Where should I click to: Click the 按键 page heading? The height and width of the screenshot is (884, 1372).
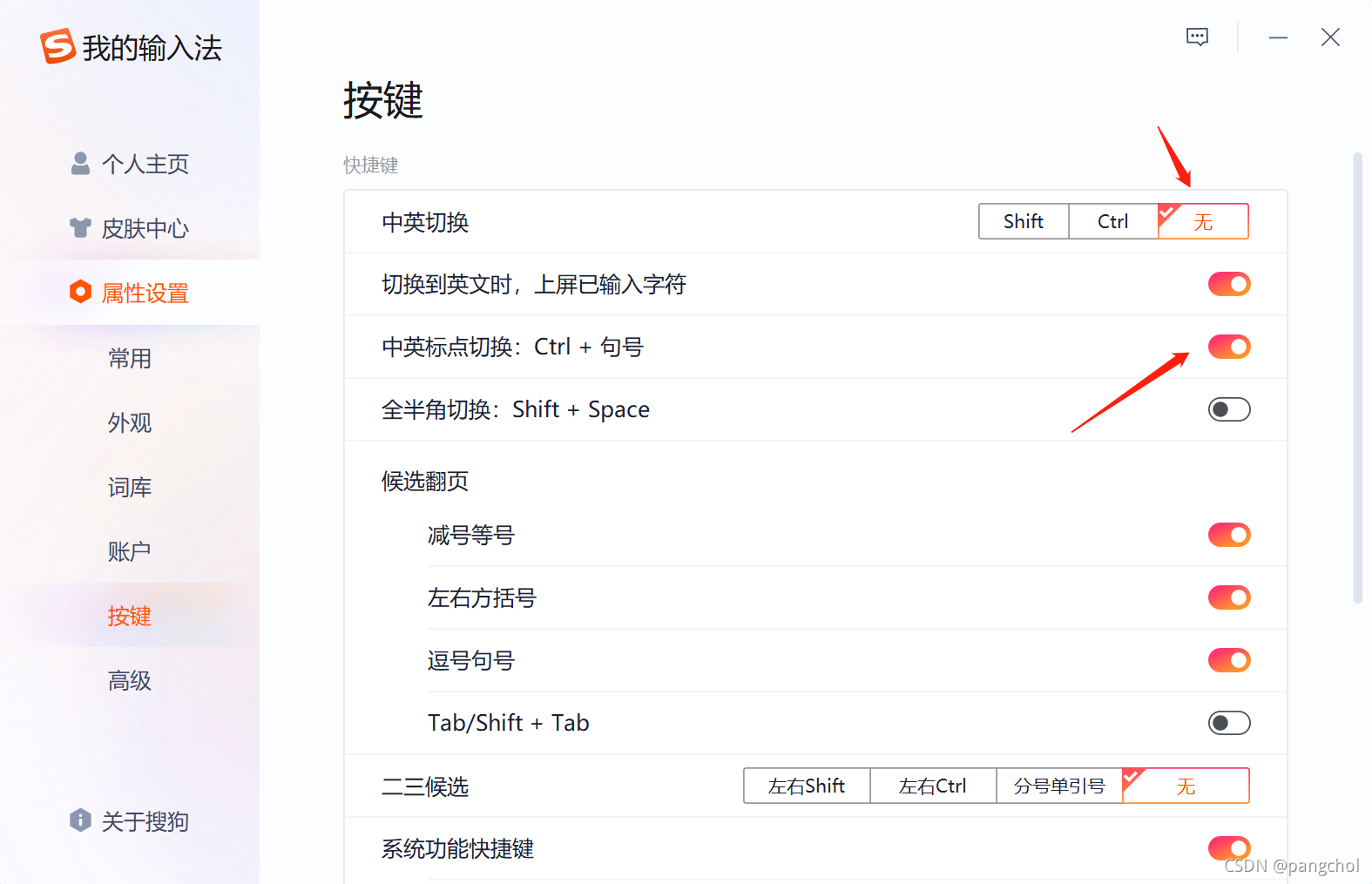[383, 100]
